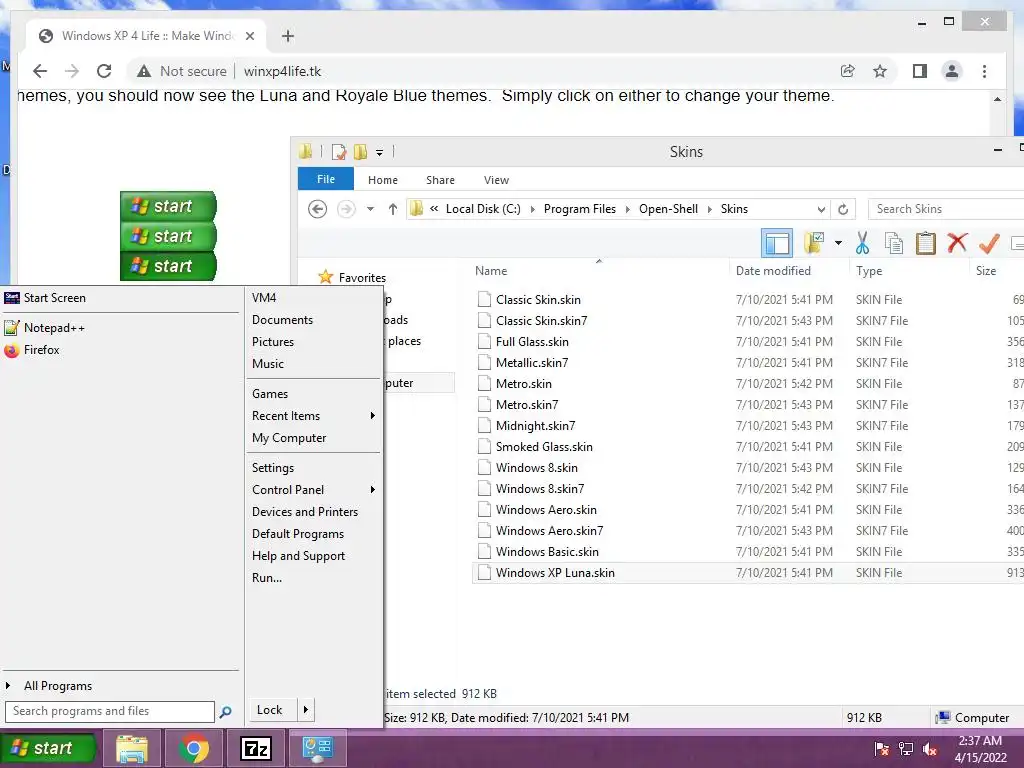The height and width of the screenshot is (768, 1024).
Task: Open Chrome three-dot menu
Action: pos(984,71)
